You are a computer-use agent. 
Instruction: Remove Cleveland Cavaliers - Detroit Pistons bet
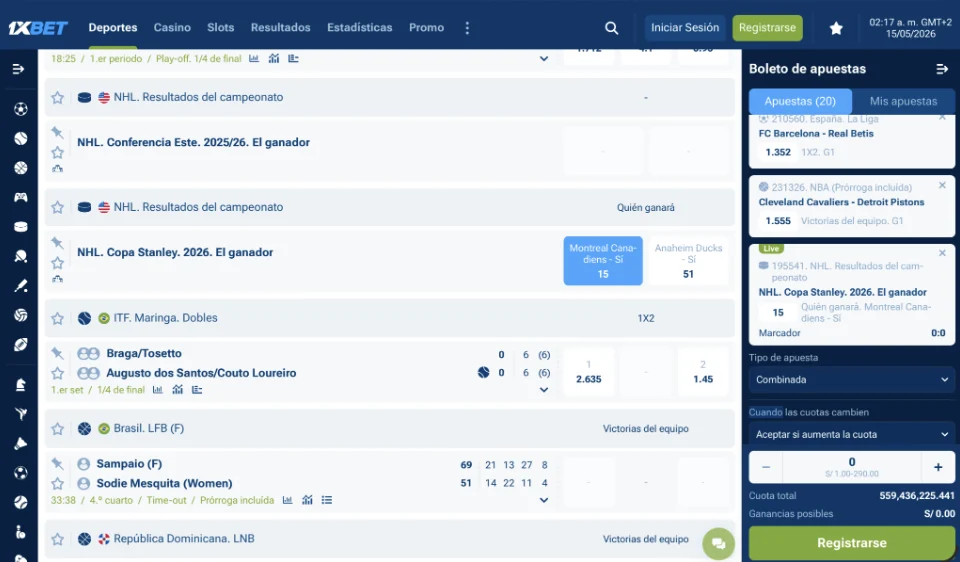point(942,185)
